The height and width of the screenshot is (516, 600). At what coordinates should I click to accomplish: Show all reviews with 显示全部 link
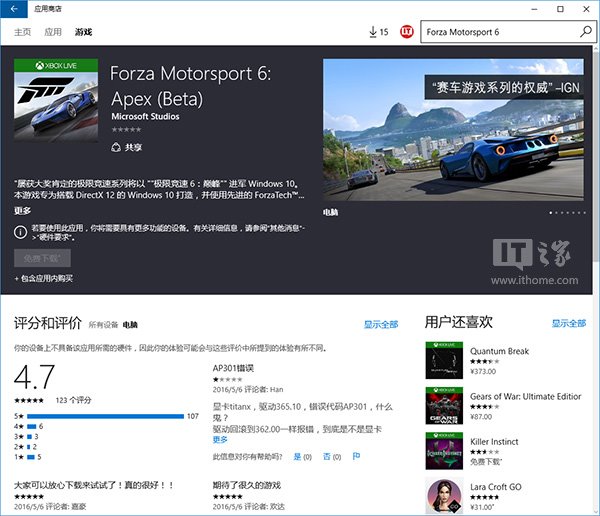click(381, 325)
